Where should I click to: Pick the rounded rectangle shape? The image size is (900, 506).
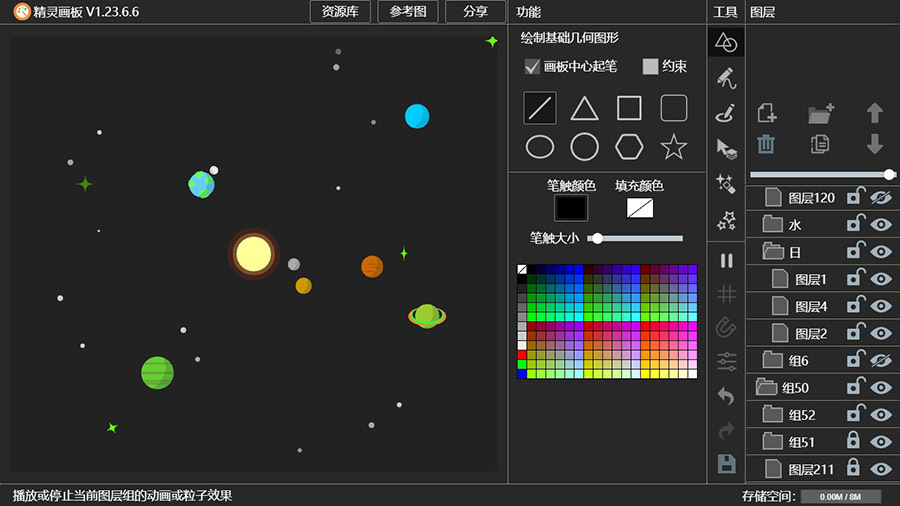click(674, 108)
